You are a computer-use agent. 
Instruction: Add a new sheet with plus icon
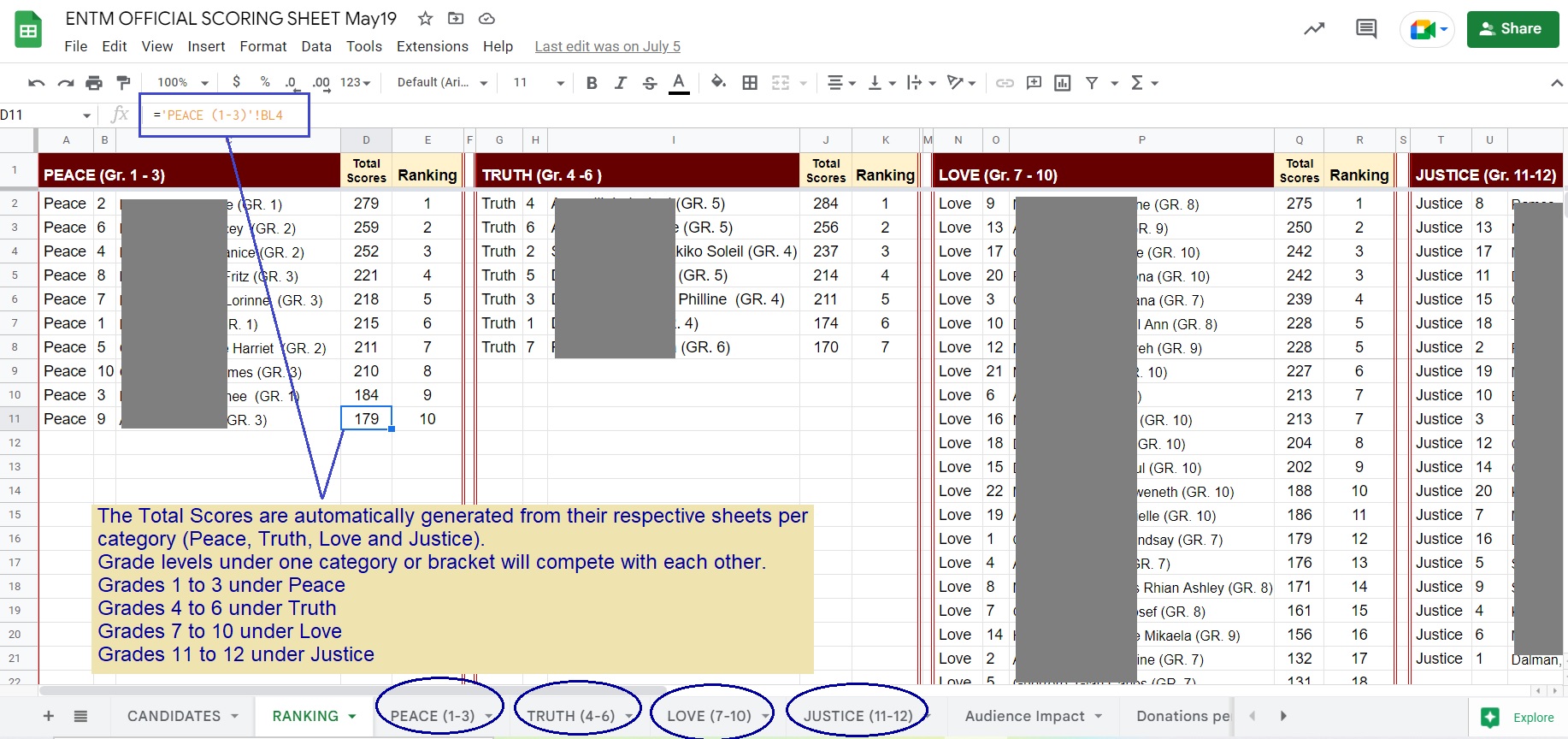coord(49,717)
